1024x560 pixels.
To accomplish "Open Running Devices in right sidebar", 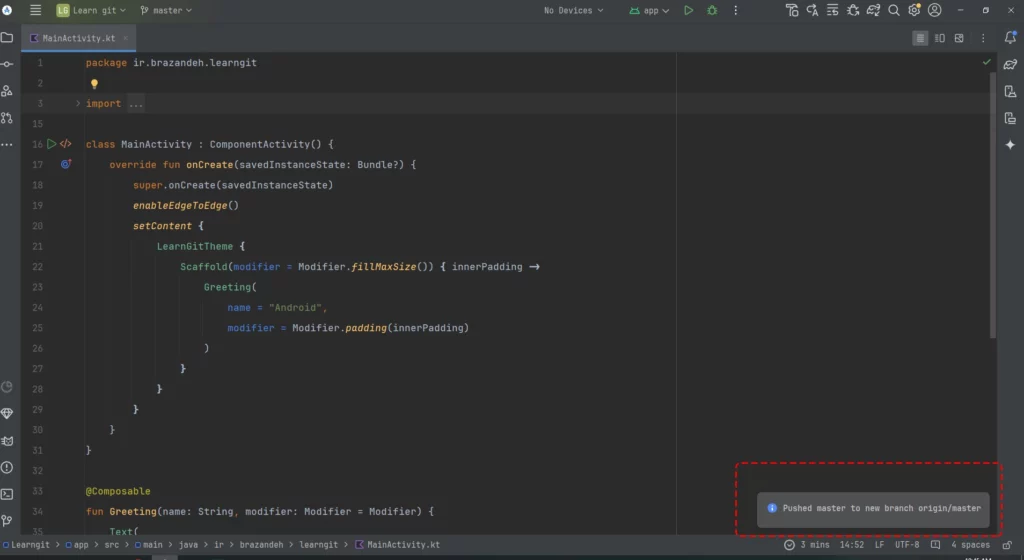I will tap(1010, 118).
